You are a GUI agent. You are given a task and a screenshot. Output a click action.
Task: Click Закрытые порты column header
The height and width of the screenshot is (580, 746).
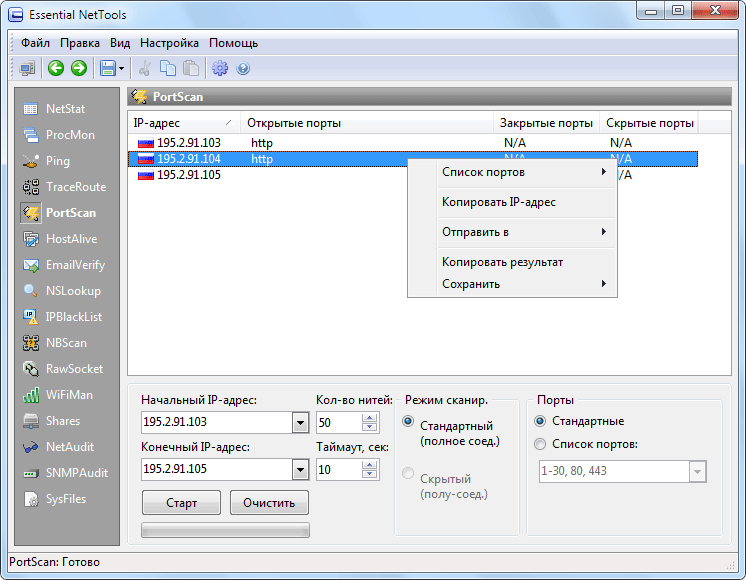tap(546, 123)
